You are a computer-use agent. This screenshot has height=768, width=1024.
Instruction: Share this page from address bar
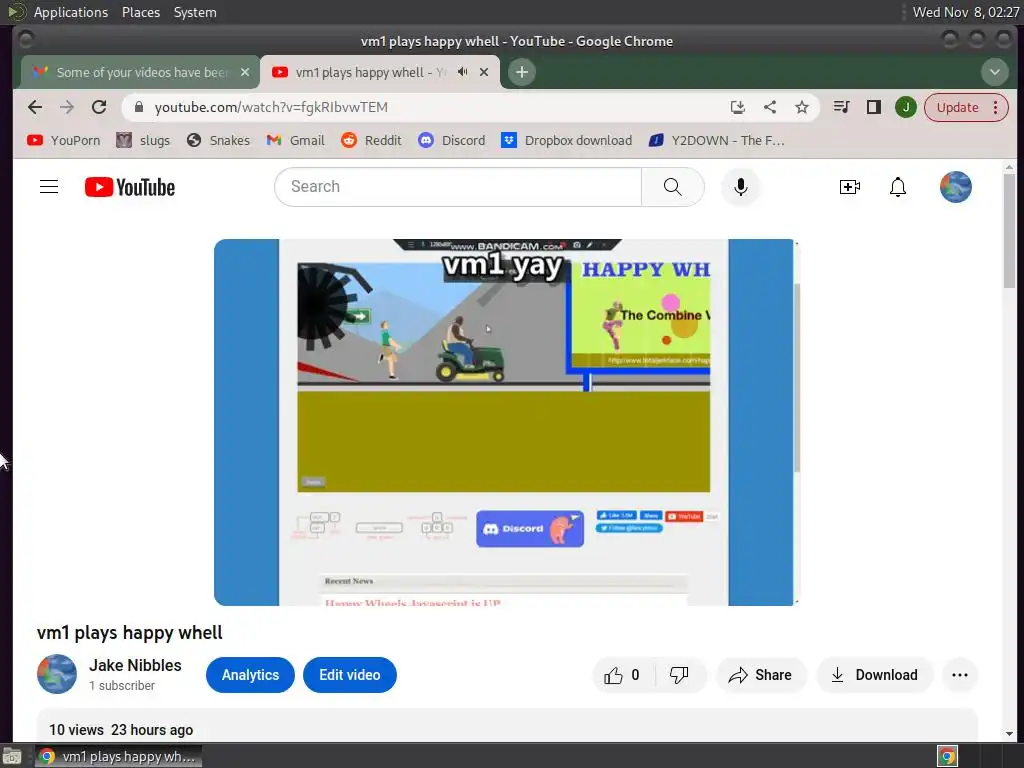770,107
